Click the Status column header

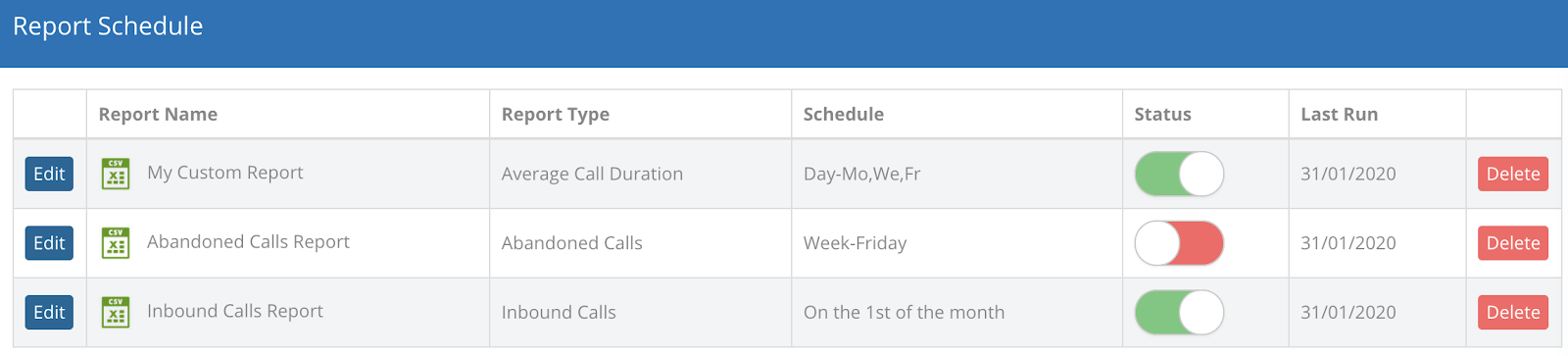point(1163,114)
